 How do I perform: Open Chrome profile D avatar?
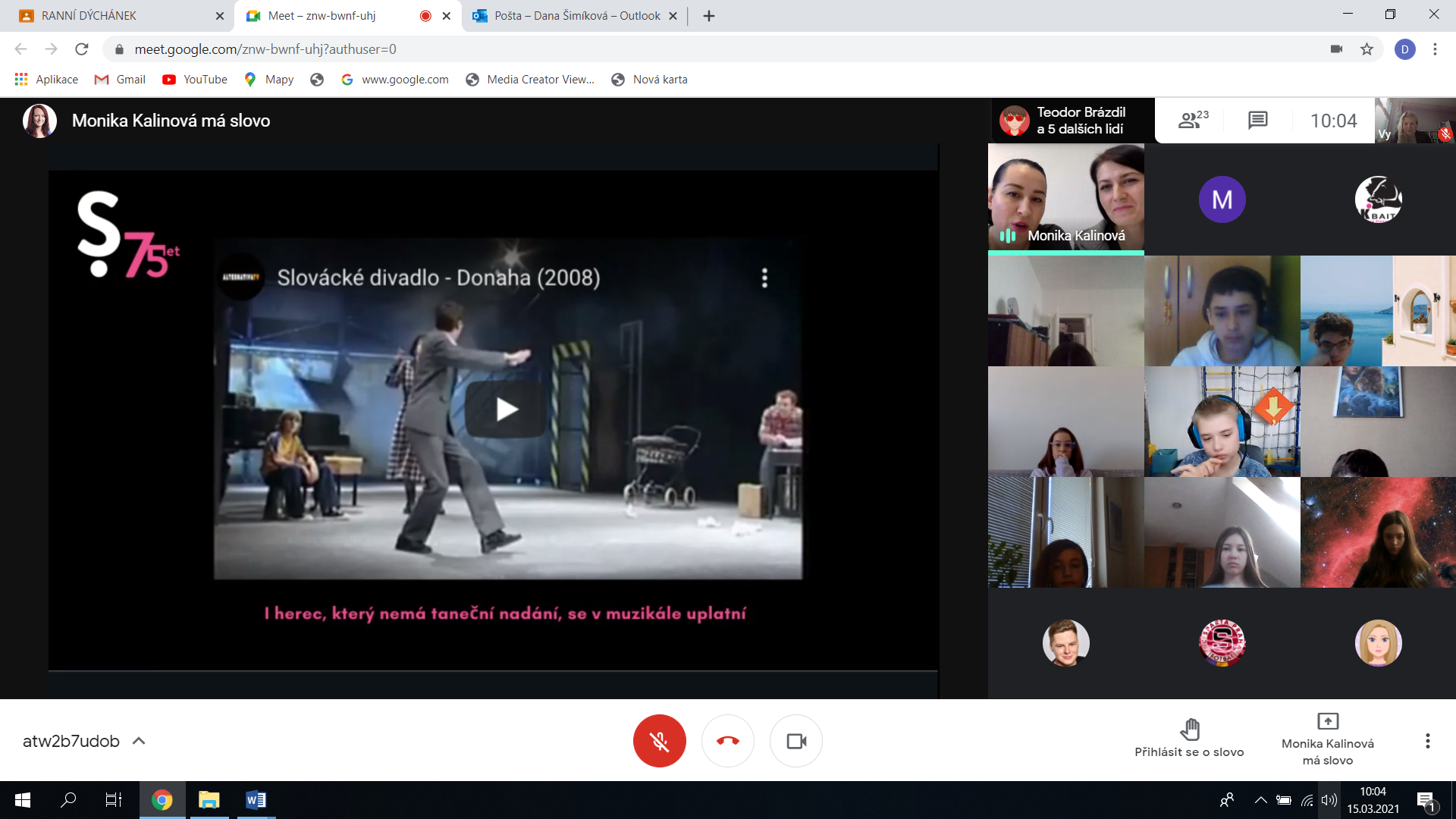pyautogui.click(x=1404, y=49)
